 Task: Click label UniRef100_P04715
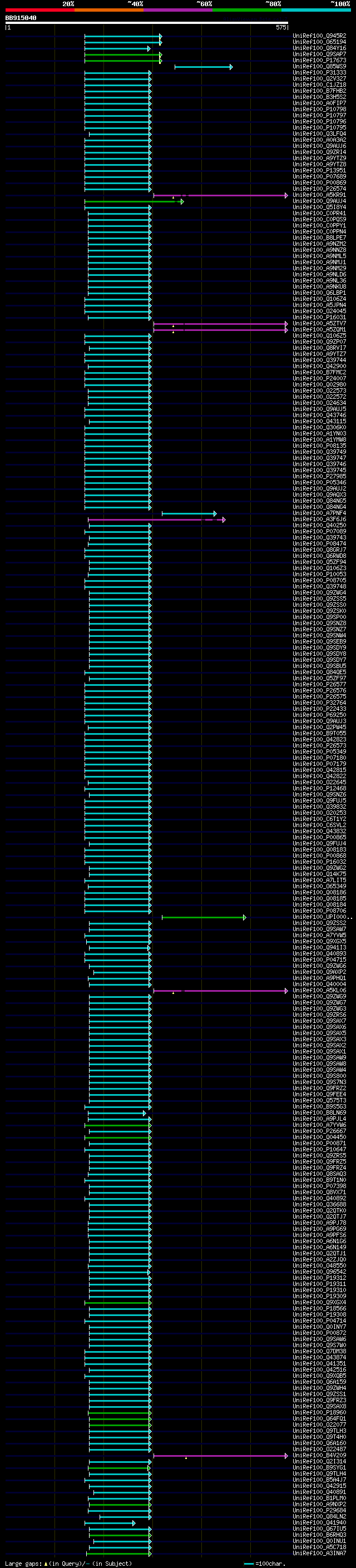point(311,959)
